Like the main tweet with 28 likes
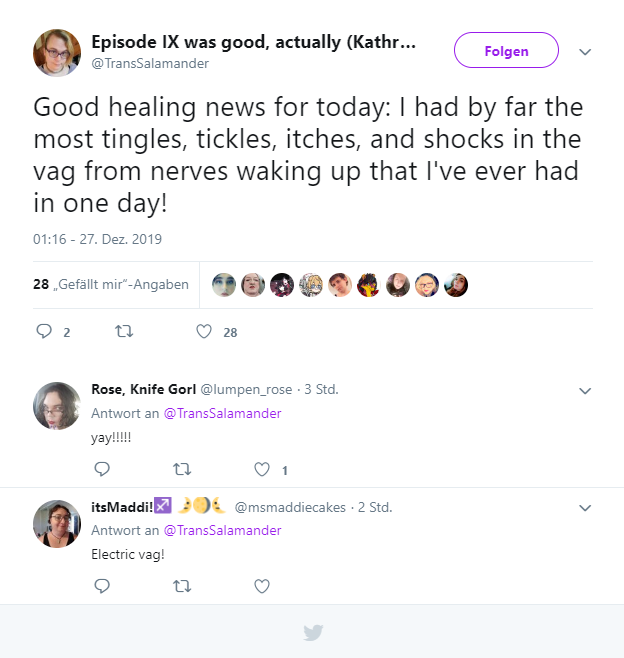 click(204, 331)
